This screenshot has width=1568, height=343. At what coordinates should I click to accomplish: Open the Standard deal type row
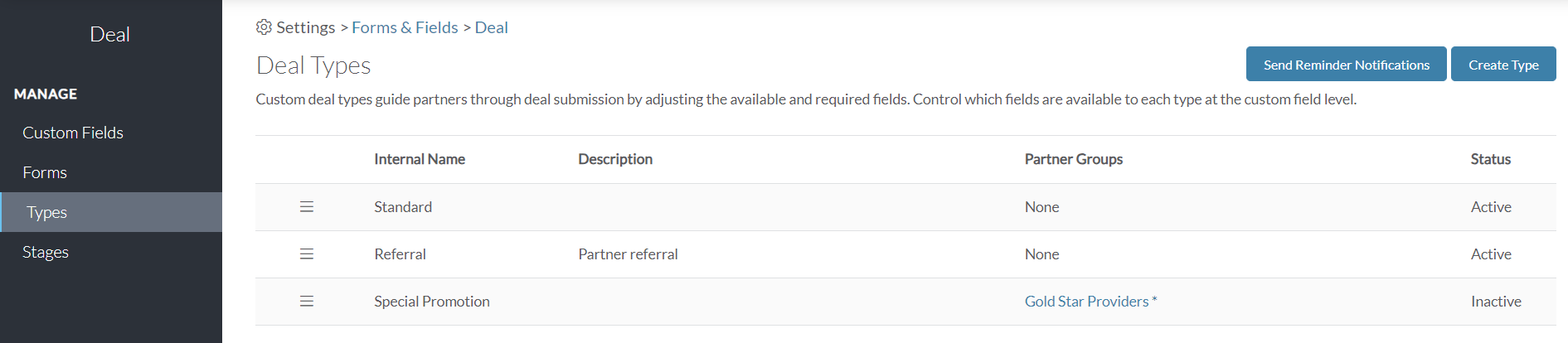[905, 207]
